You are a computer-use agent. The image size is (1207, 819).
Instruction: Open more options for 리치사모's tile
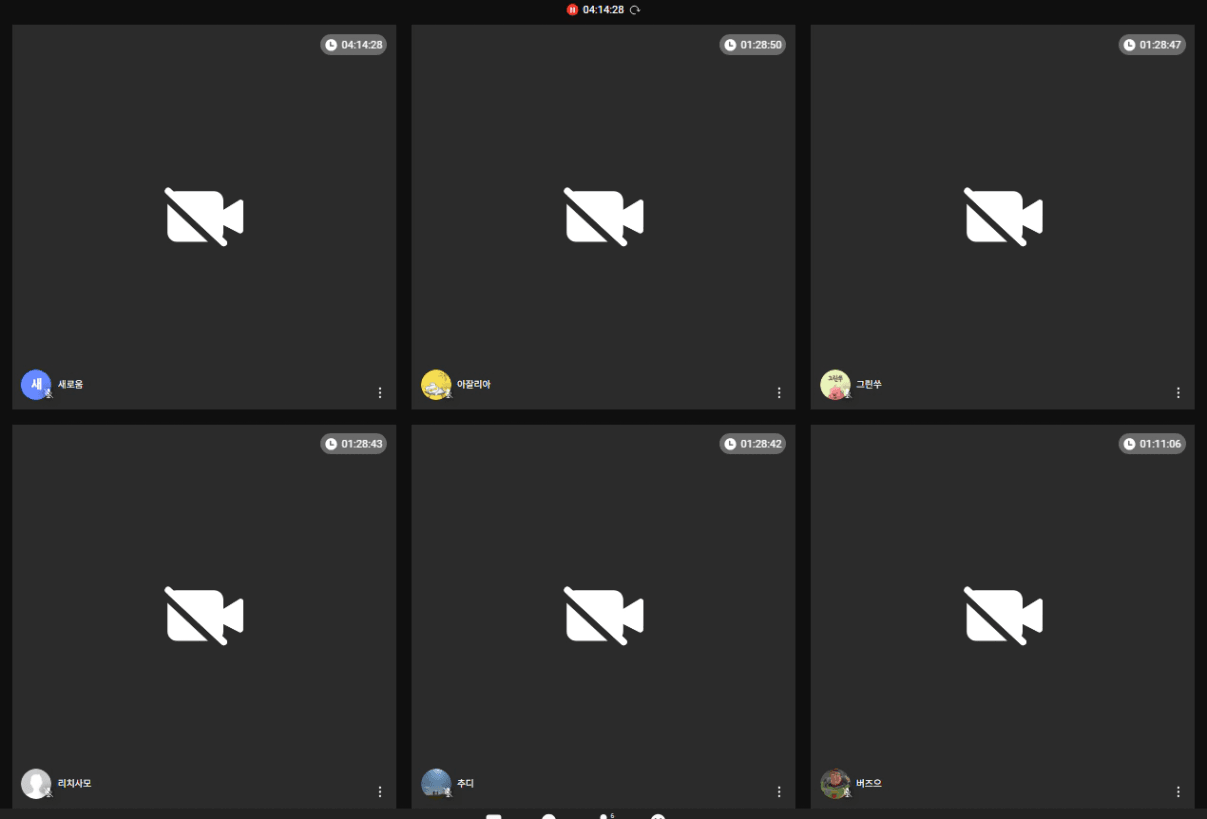point(380,792)
